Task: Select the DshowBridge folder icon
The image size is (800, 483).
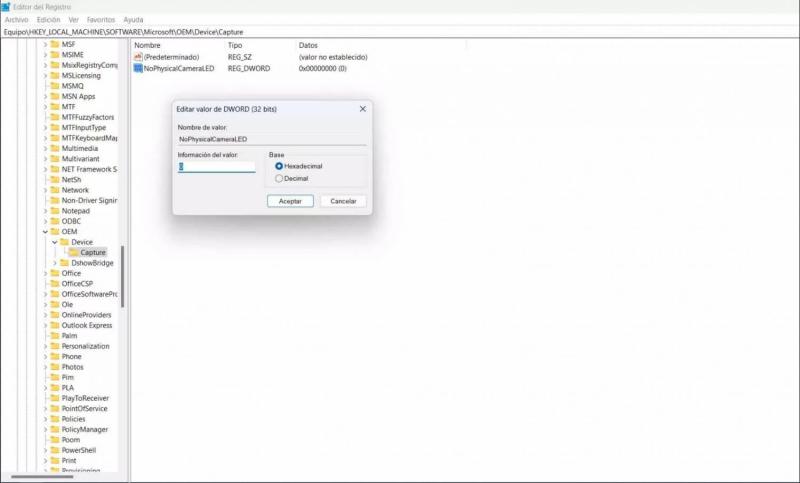Action: coord(65,263)
